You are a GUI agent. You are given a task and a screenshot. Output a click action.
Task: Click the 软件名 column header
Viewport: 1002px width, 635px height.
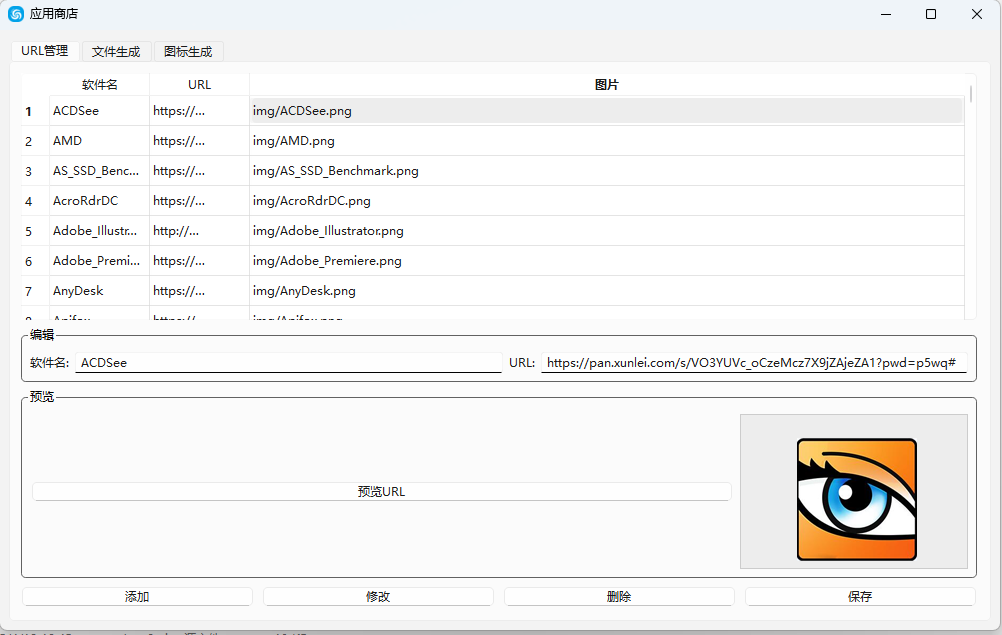(100, 84)
